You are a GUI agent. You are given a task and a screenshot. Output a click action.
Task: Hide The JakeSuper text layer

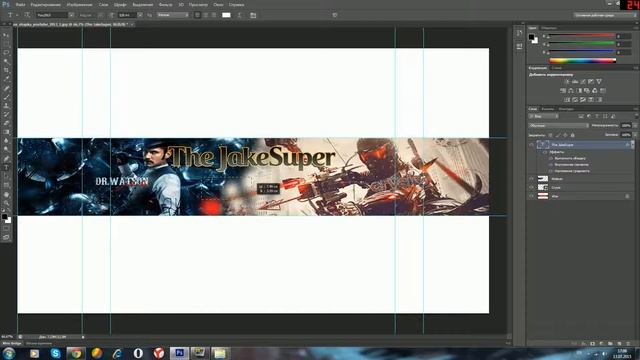click(531, 144)
